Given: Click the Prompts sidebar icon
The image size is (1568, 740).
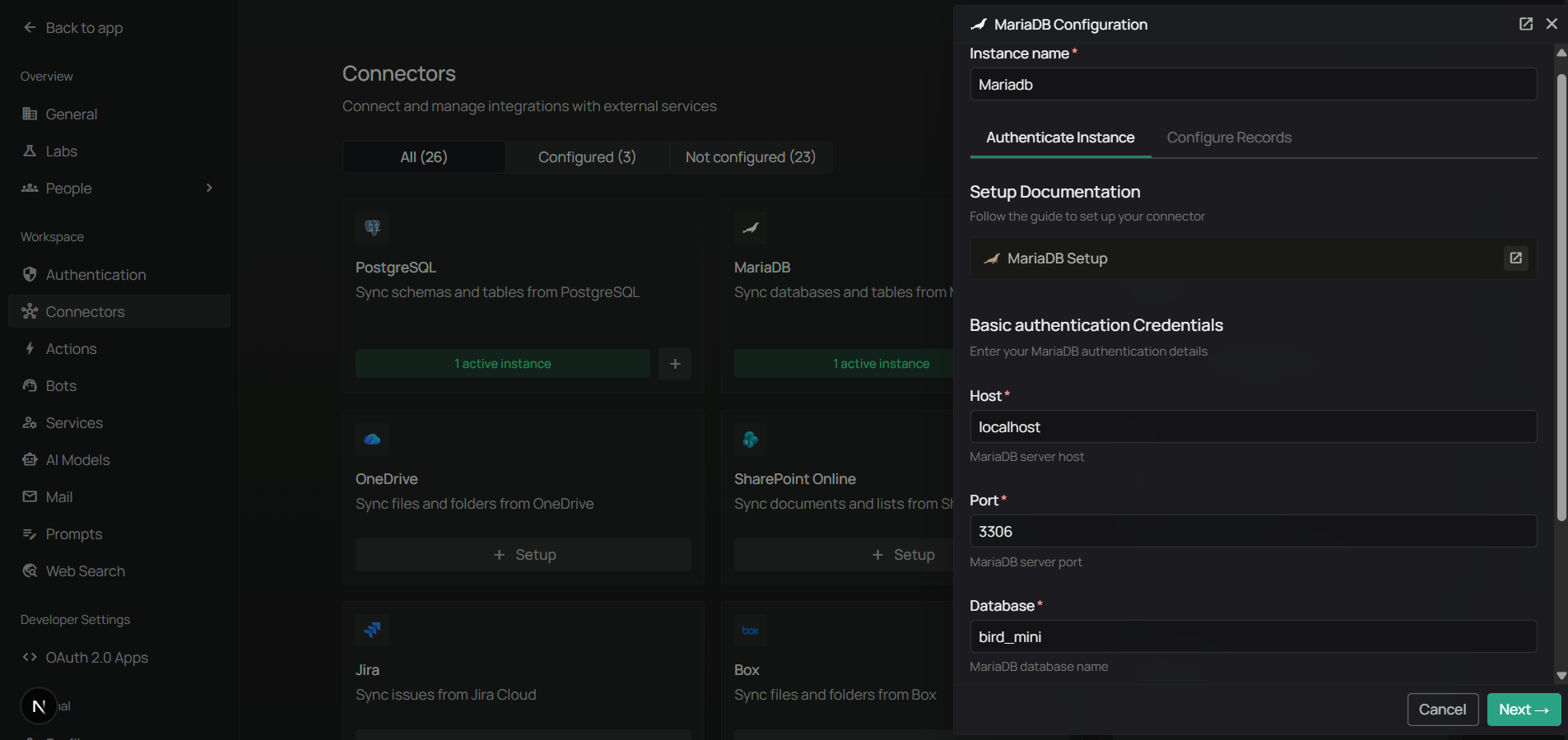Looking at the screenshot, I should click(x=30, y=533).
